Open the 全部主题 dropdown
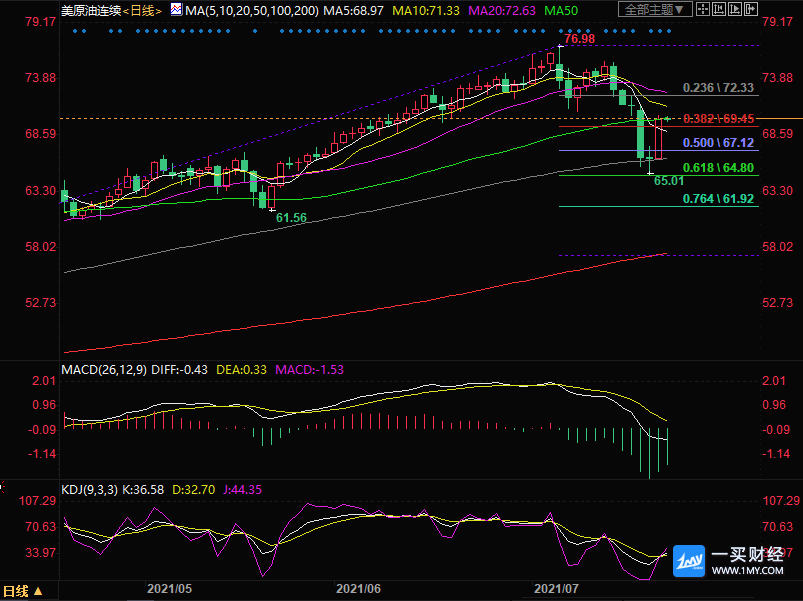 coord(655,9)
